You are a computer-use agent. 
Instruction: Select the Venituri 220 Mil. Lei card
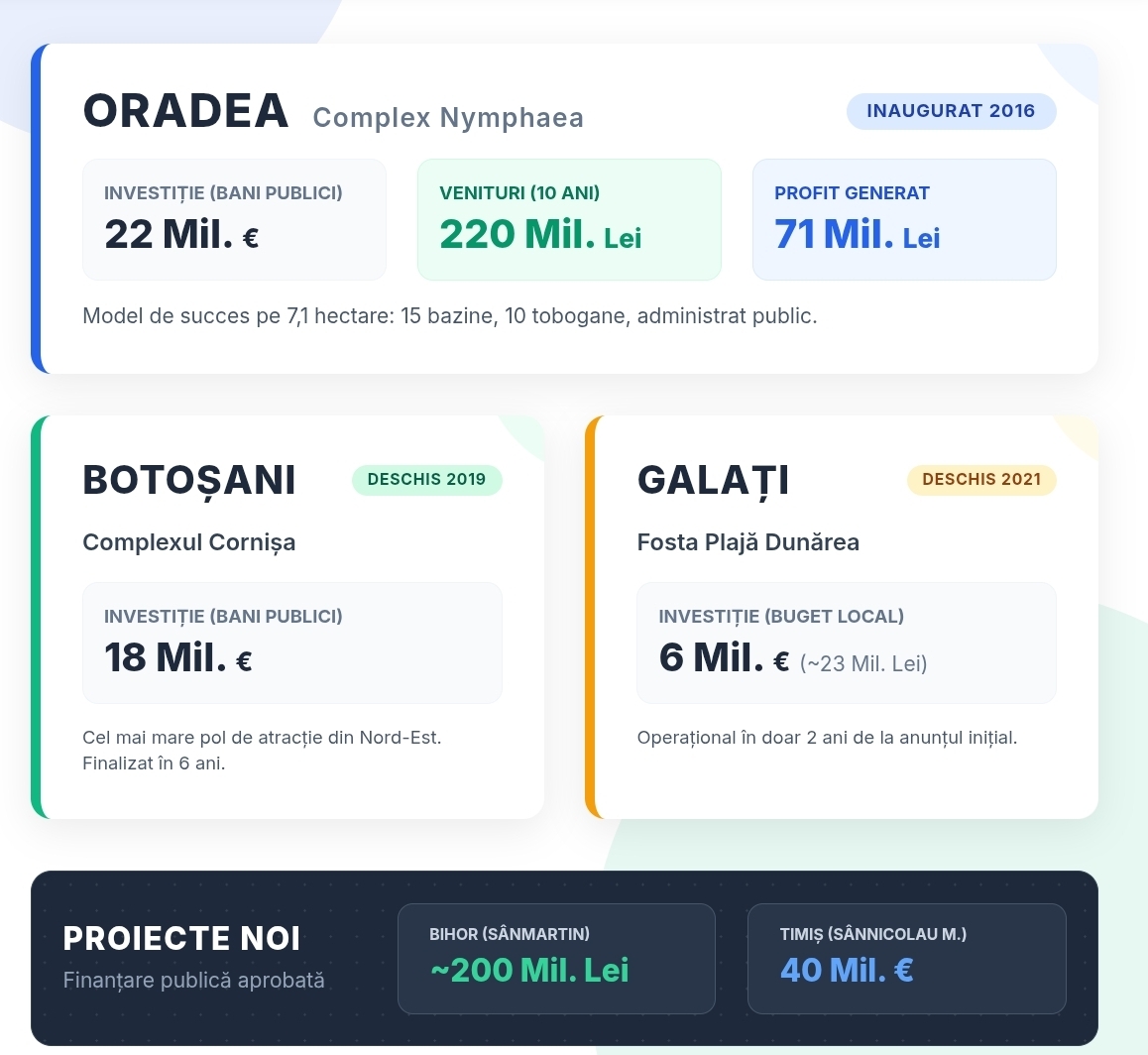click(569, 220)
